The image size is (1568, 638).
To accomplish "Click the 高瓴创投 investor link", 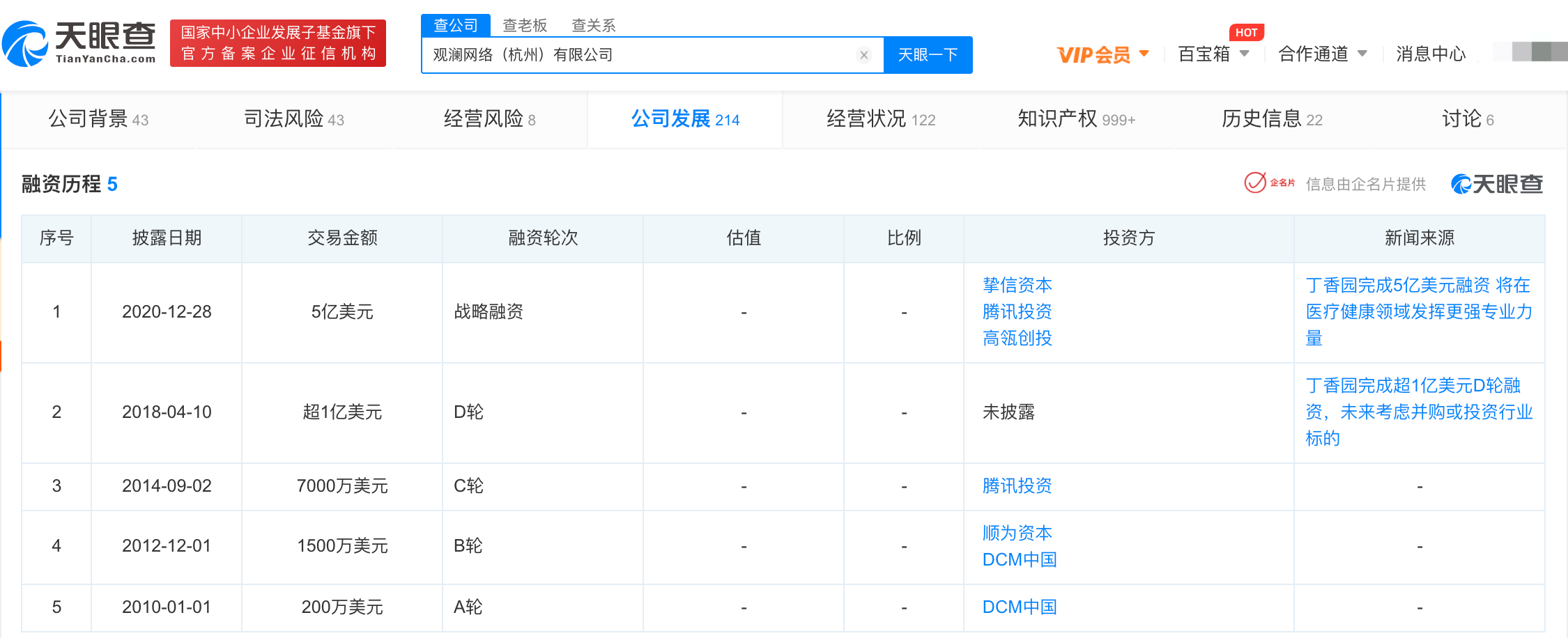I will tap(1017, 338).
